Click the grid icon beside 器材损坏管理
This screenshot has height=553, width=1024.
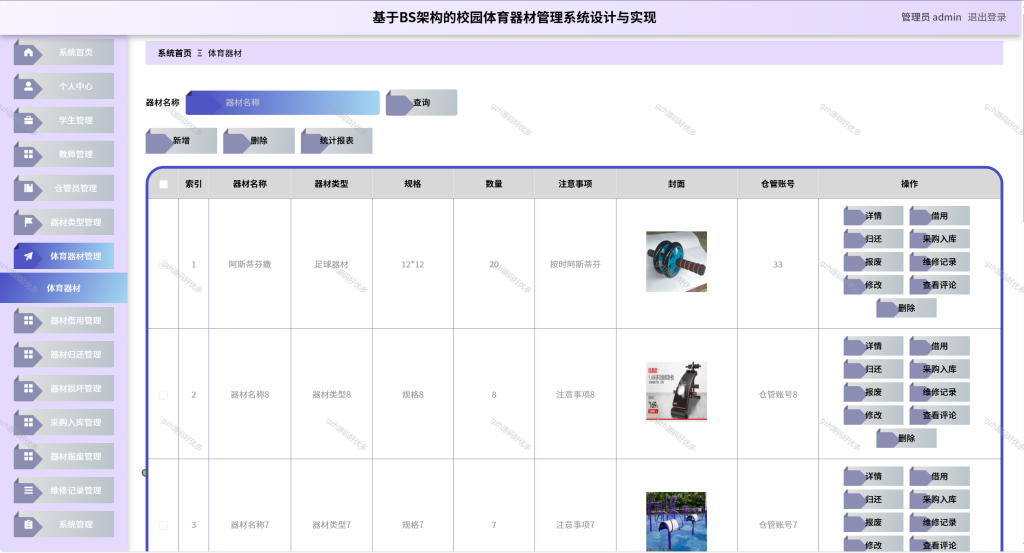28,388
